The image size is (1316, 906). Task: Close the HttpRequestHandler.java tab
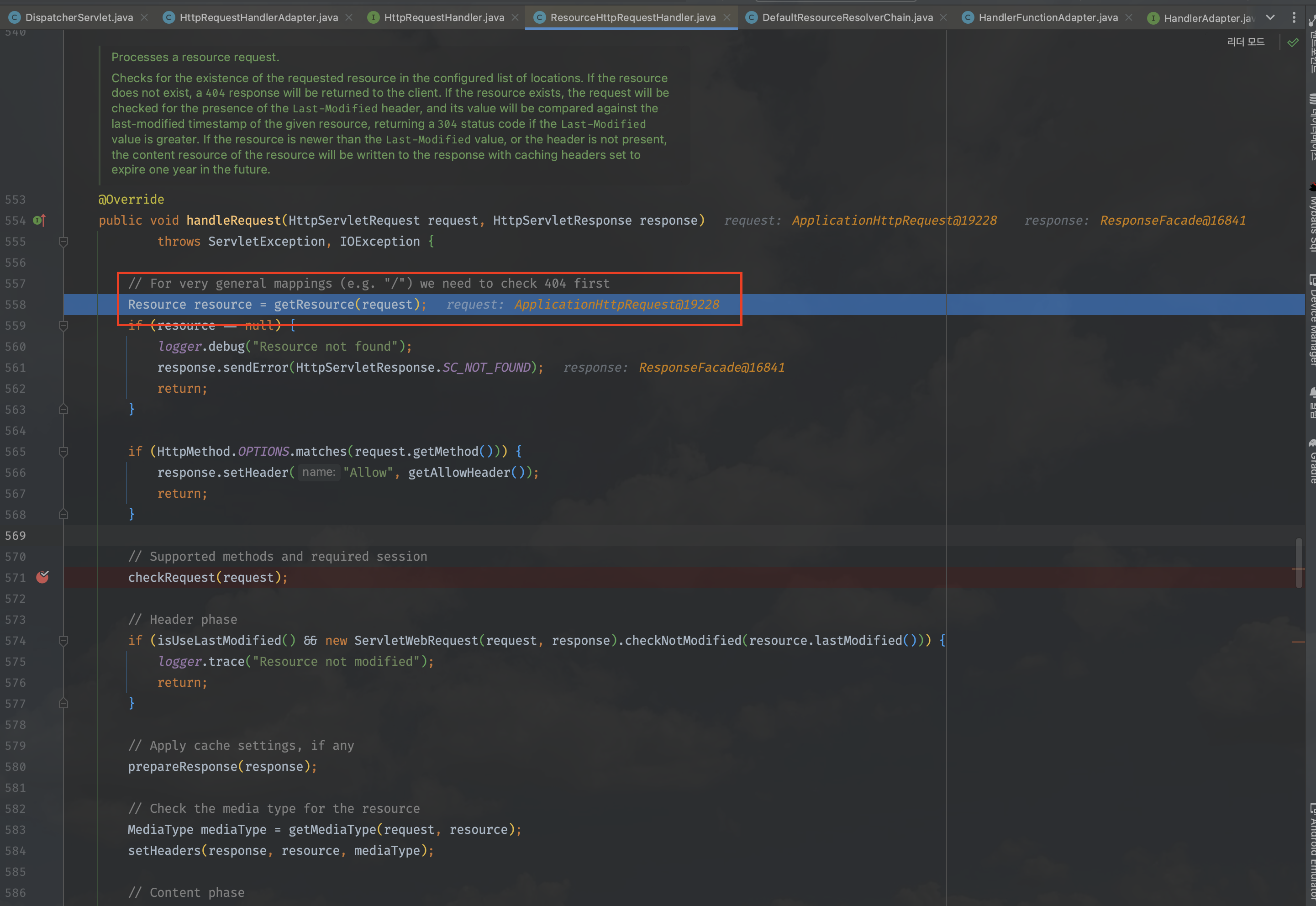[x=515, y=18]
